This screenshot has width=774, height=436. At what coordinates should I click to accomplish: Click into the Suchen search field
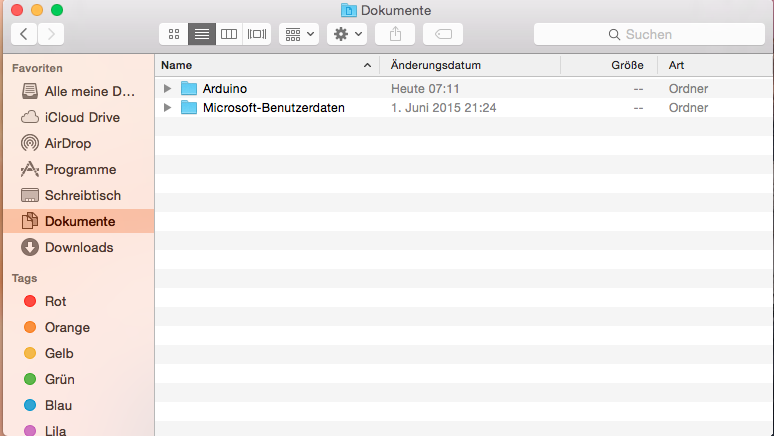pyautogui.click(x=649, y=34)
